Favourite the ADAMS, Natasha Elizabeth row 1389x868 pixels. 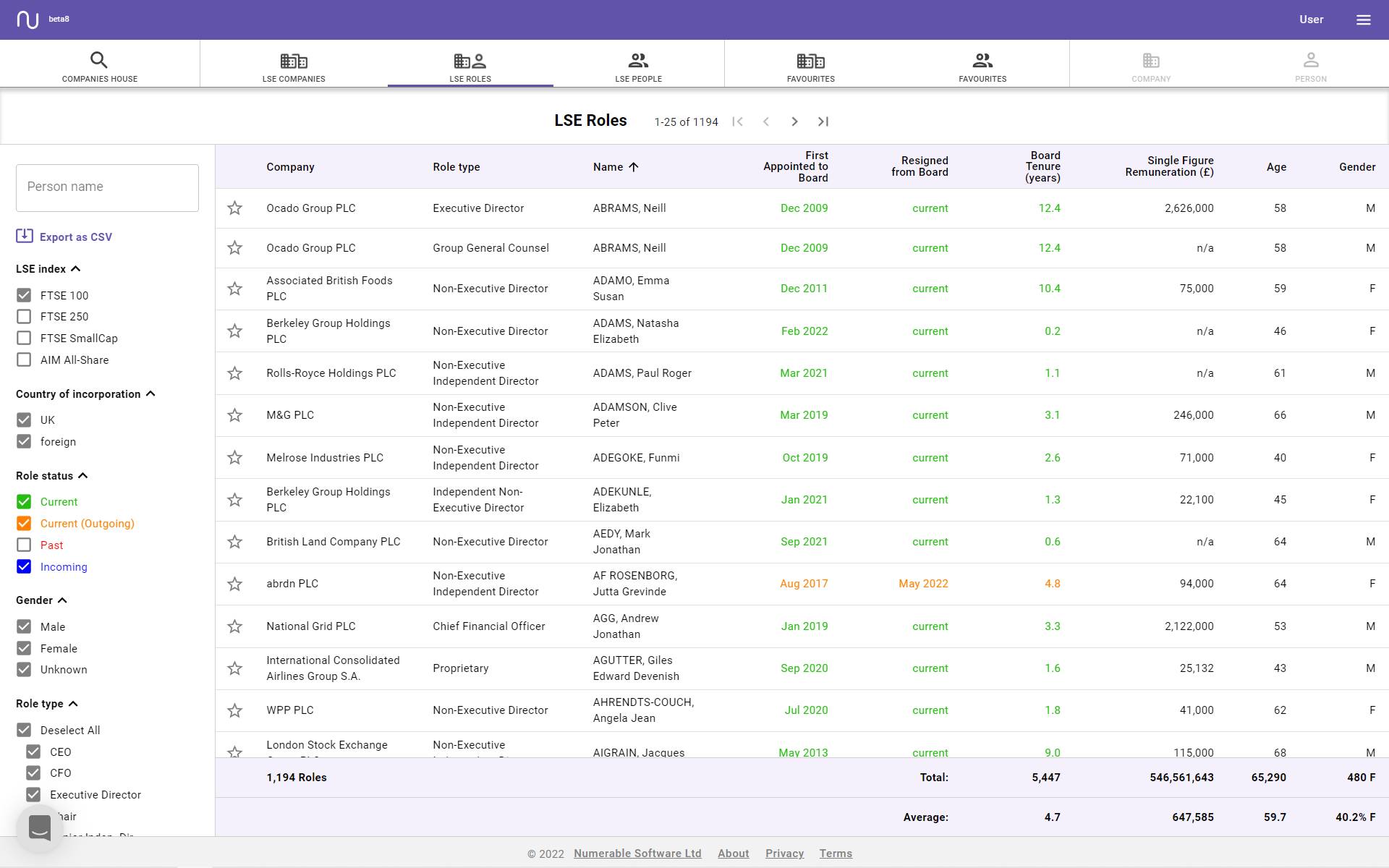234,331
